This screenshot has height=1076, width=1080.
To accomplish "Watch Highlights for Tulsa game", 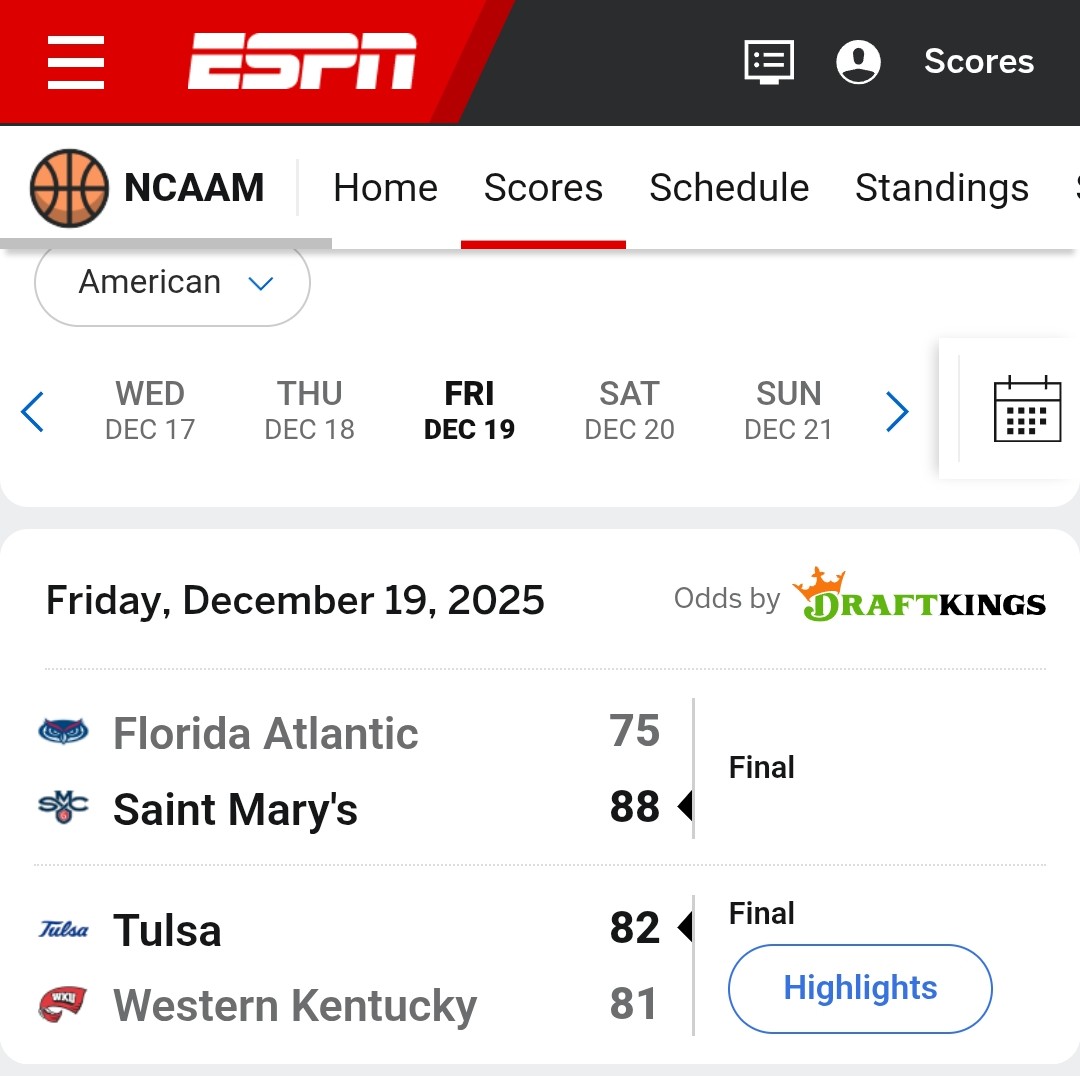I will tap(860, 988).
